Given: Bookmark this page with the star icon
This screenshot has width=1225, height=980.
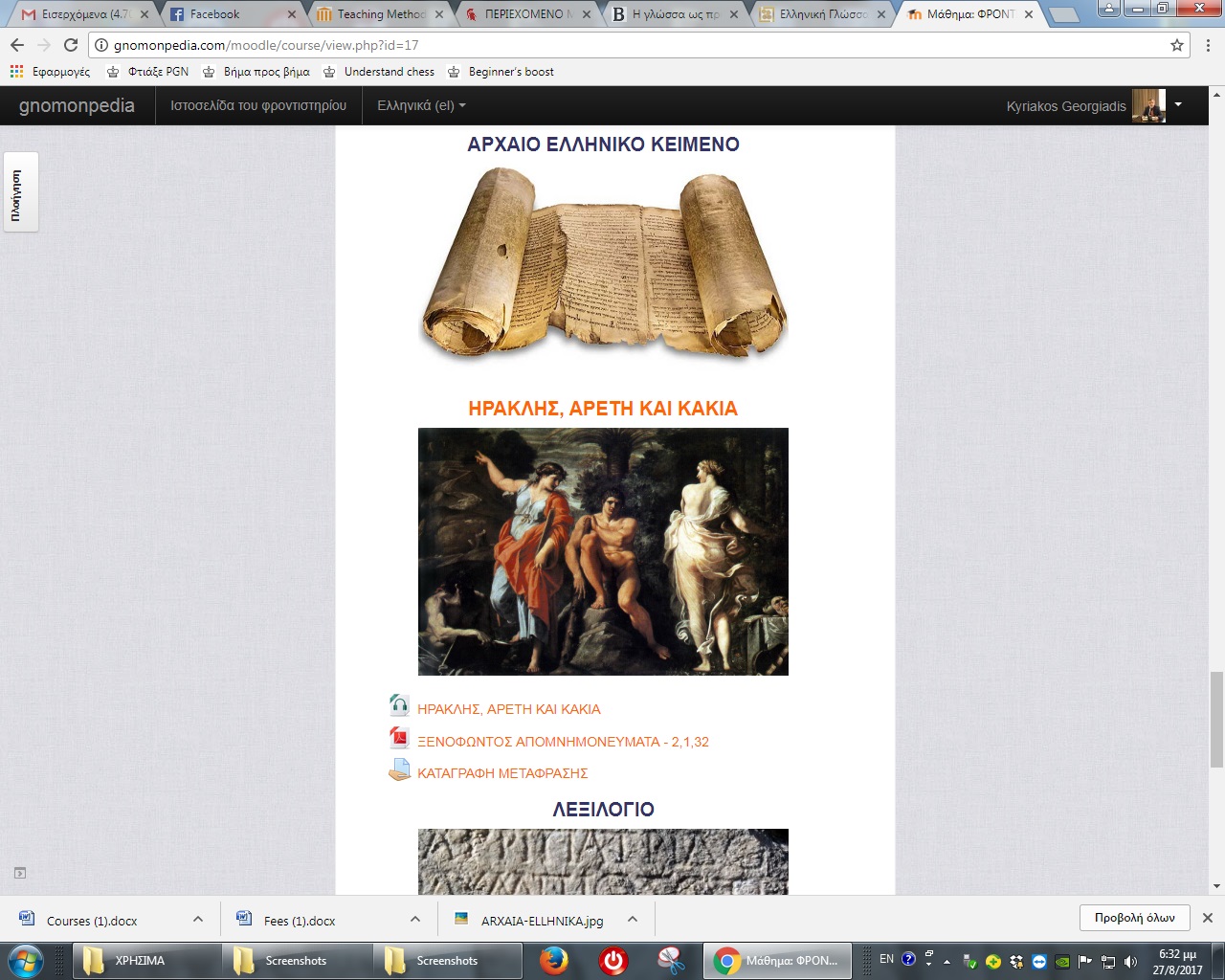Looking at the screenshot, I should pos(1177,45).
